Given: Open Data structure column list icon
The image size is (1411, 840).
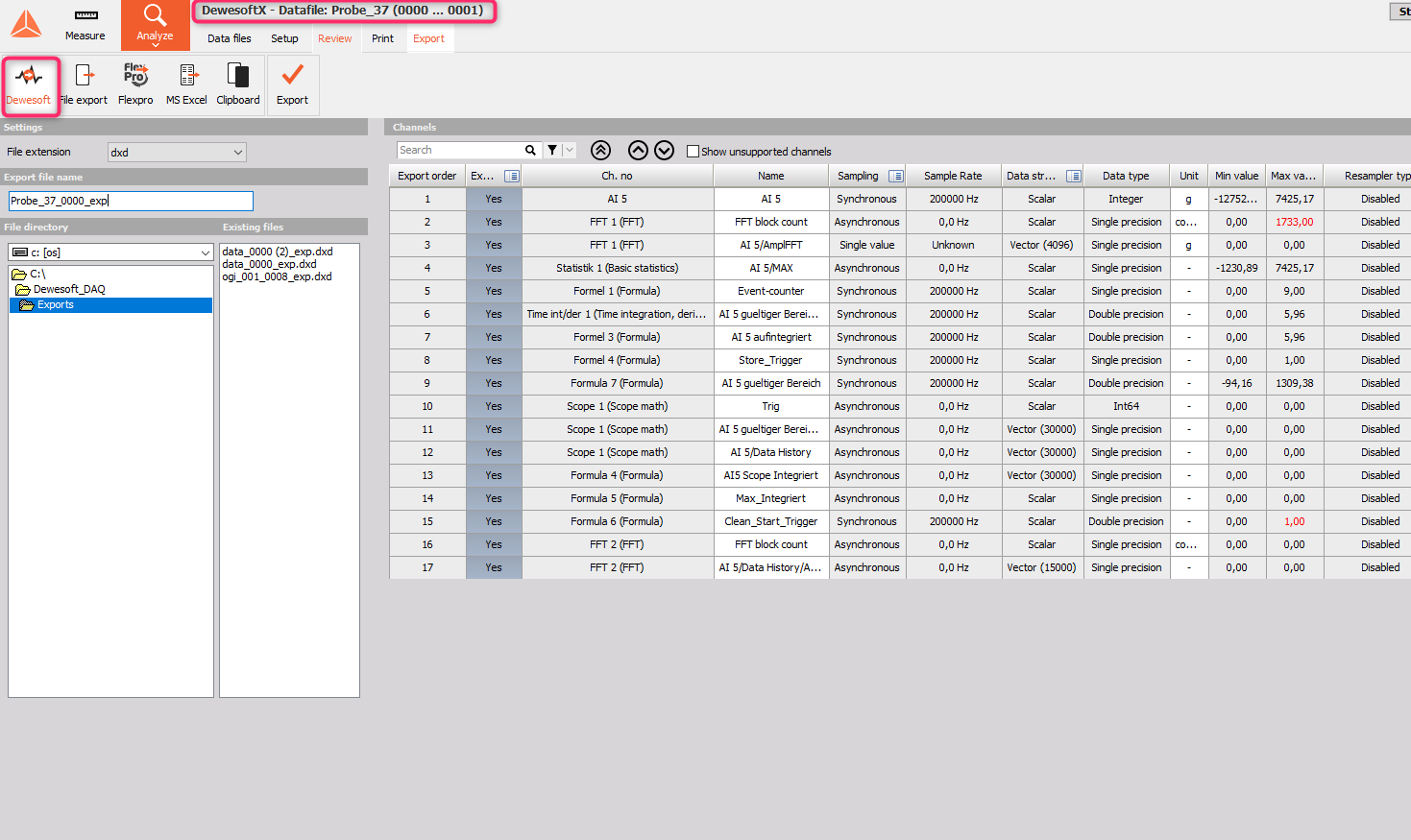Looking at the screenshot, I should point(1074,176).
